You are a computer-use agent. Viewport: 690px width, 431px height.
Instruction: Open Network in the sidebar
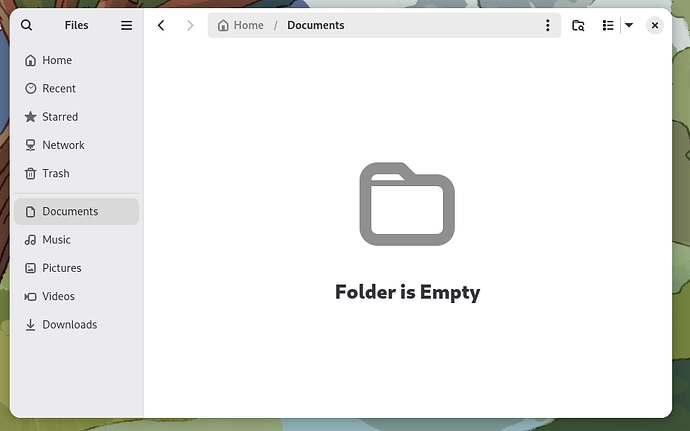pyautogui.click(x=77, y=145)
